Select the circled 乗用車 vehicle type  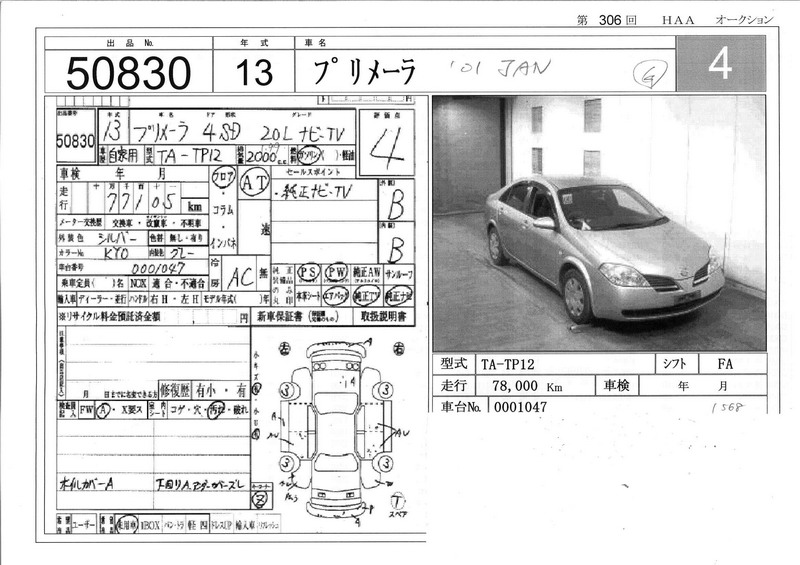pos(126,524)
